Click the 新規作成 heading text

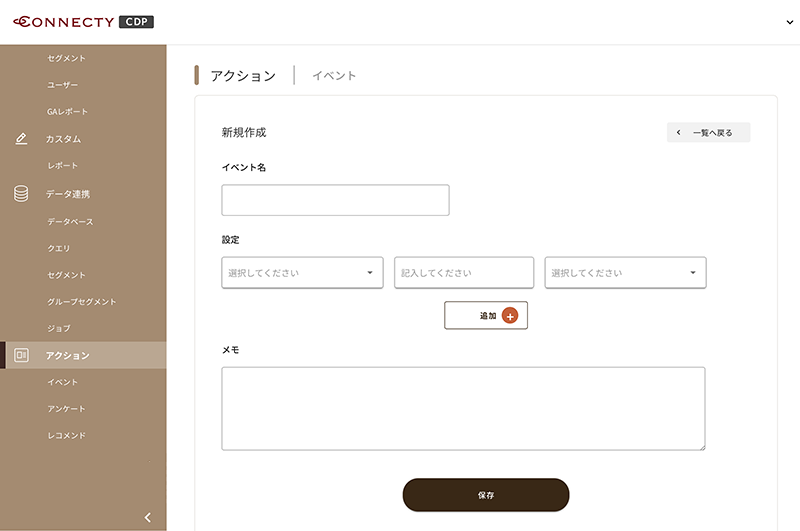(244, 133)
